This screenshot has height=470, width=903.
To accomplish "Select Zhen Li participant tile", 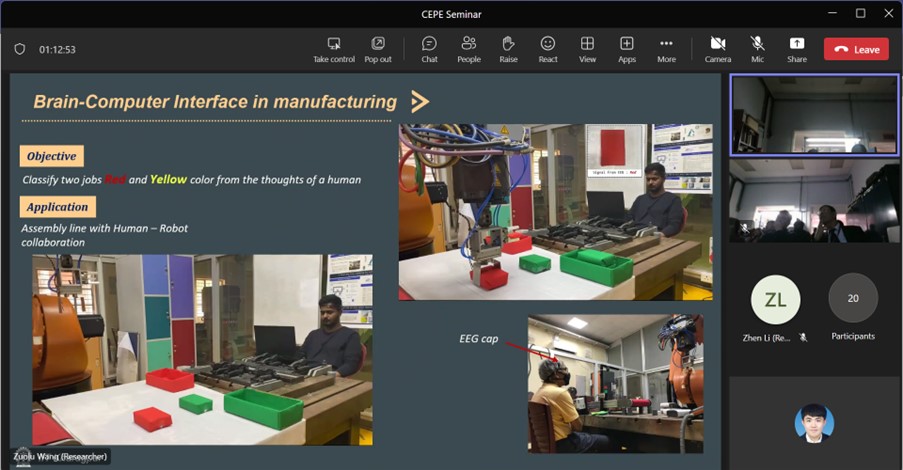I will pos(775,298).
